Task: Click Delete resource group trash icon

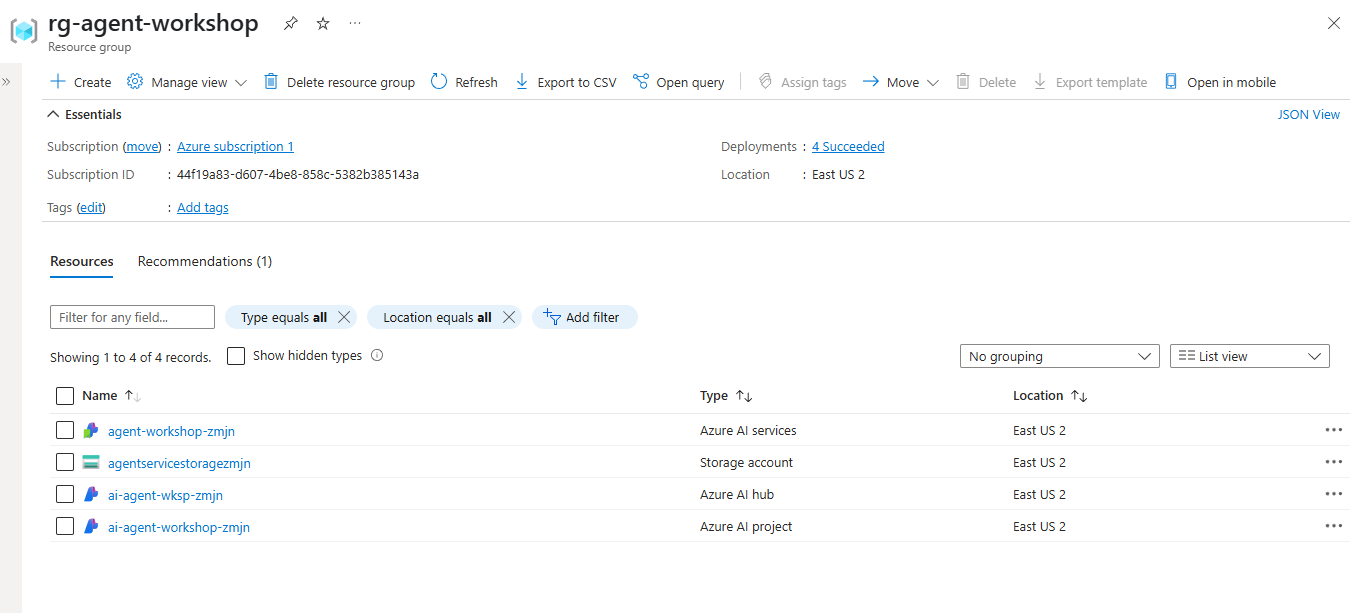Action: (271, 82)
